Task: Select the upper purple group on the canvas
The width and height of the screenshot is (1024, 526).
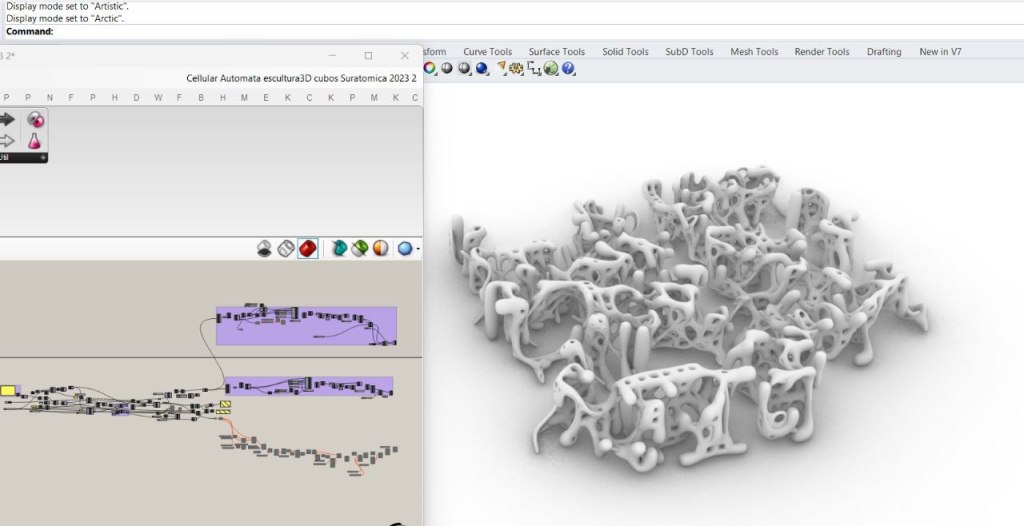Action: 307,326
